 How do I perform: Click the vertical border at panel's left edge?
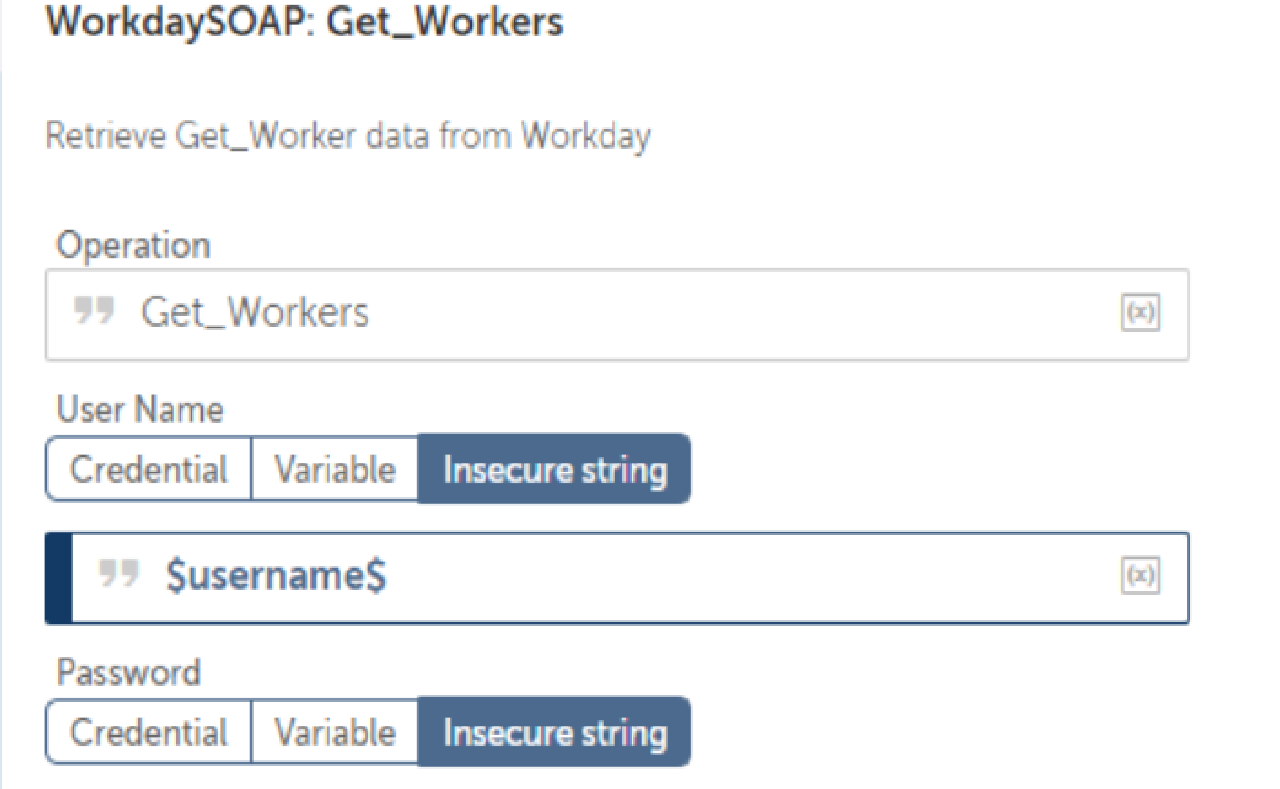click(2, 400)
